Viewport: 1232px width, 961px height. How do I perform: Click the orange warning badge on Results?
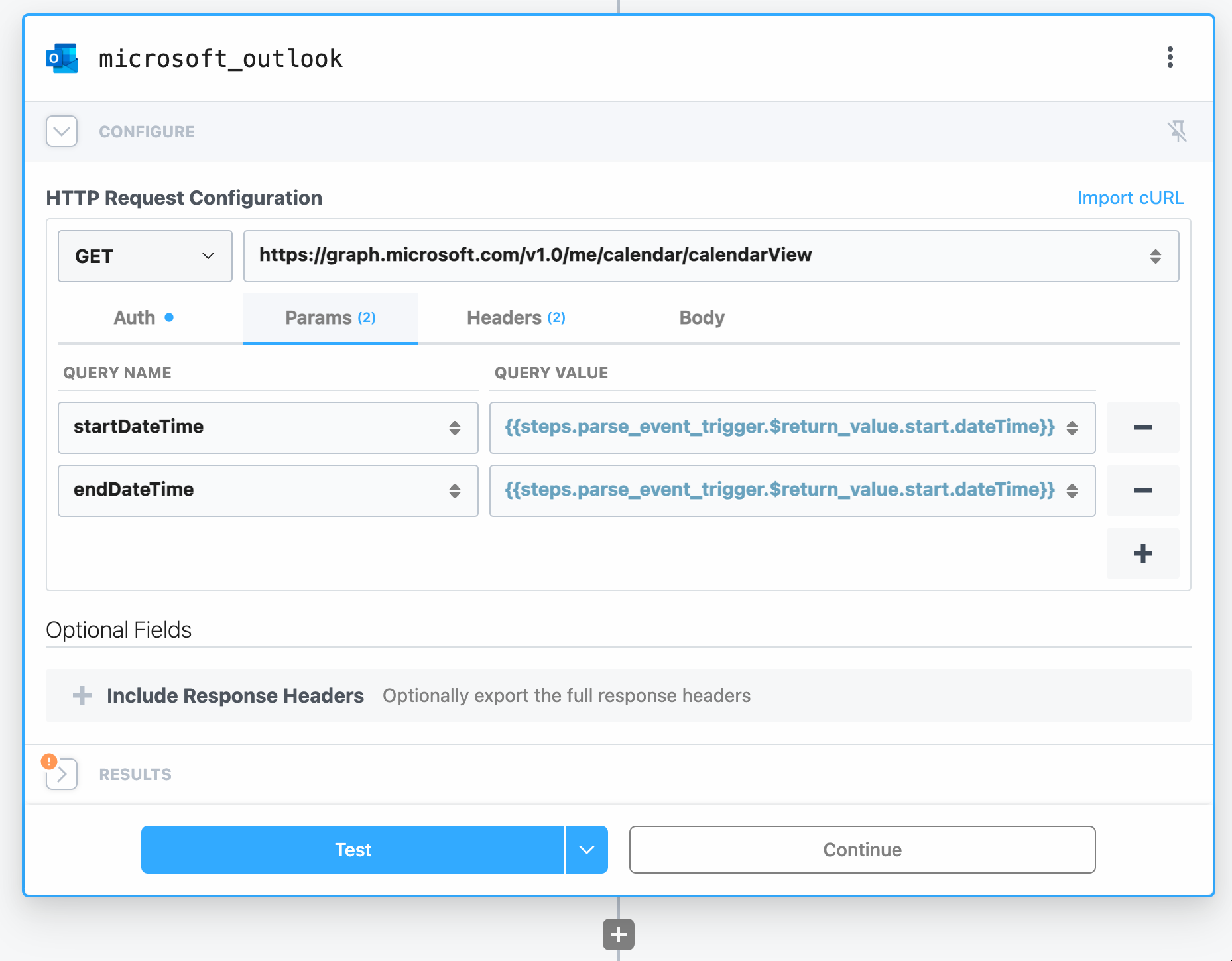[48, 762]
